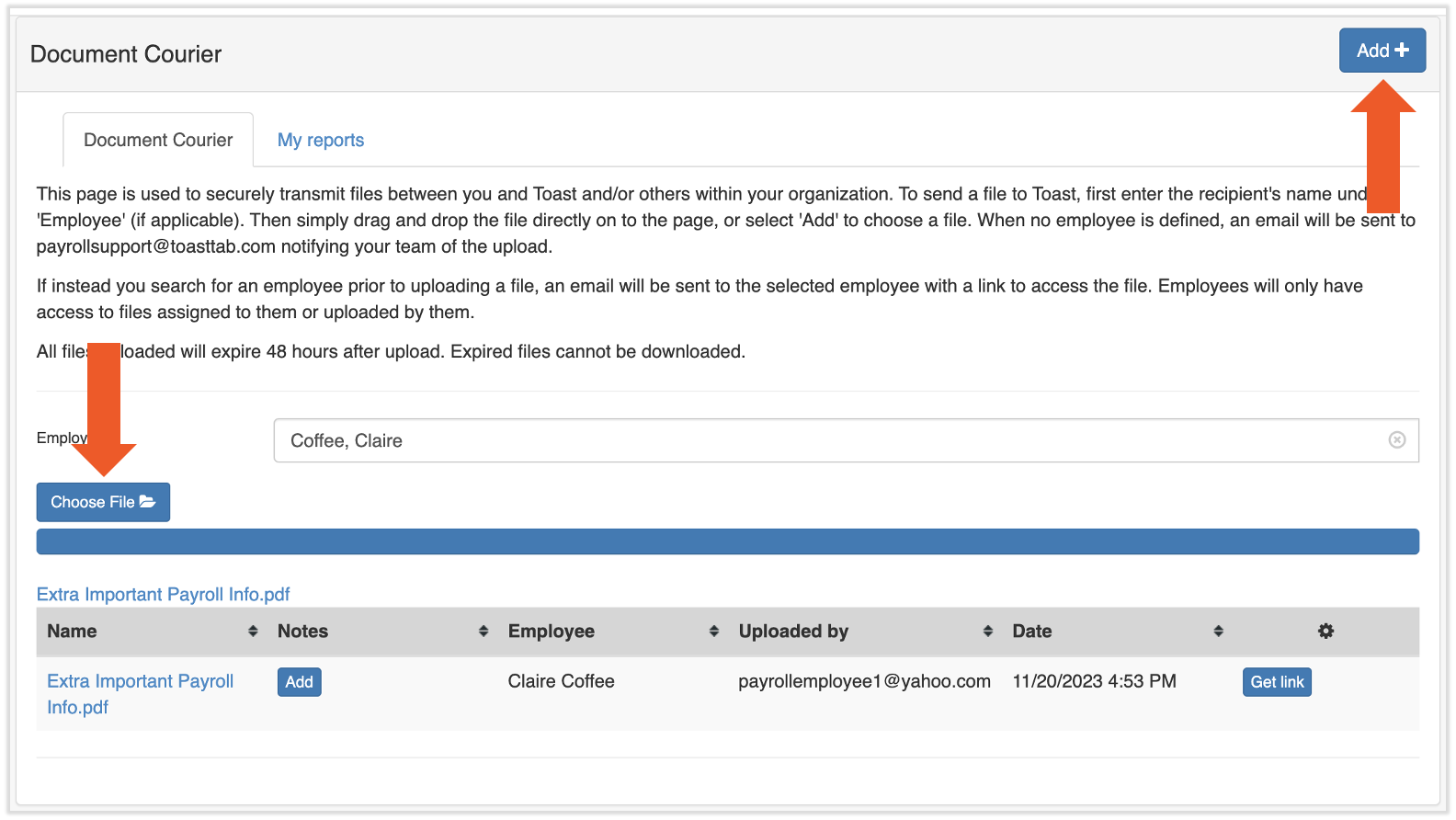Click the blue upload progress bar
The image size is (1456, 820).
click(727, 541)
